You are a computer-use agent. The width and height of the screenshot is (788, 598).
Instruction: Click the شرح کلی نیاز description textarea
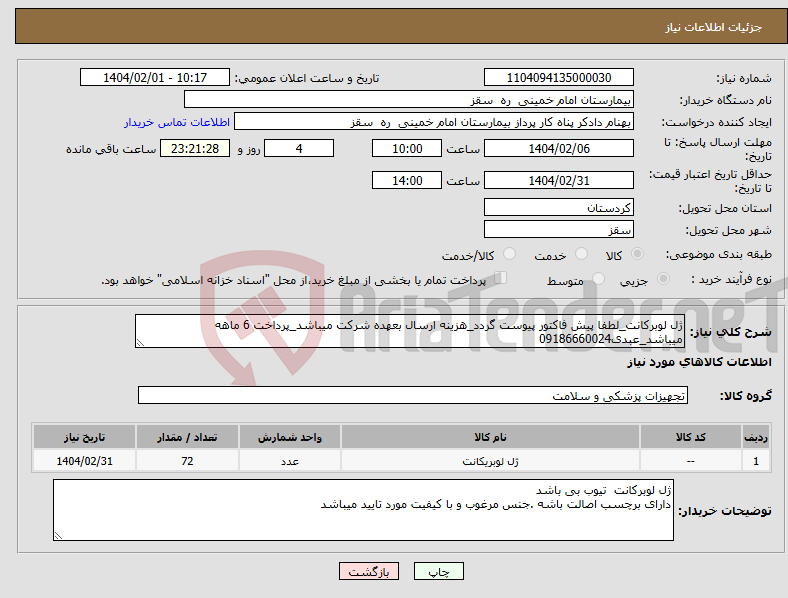click(x=410, y=331)
